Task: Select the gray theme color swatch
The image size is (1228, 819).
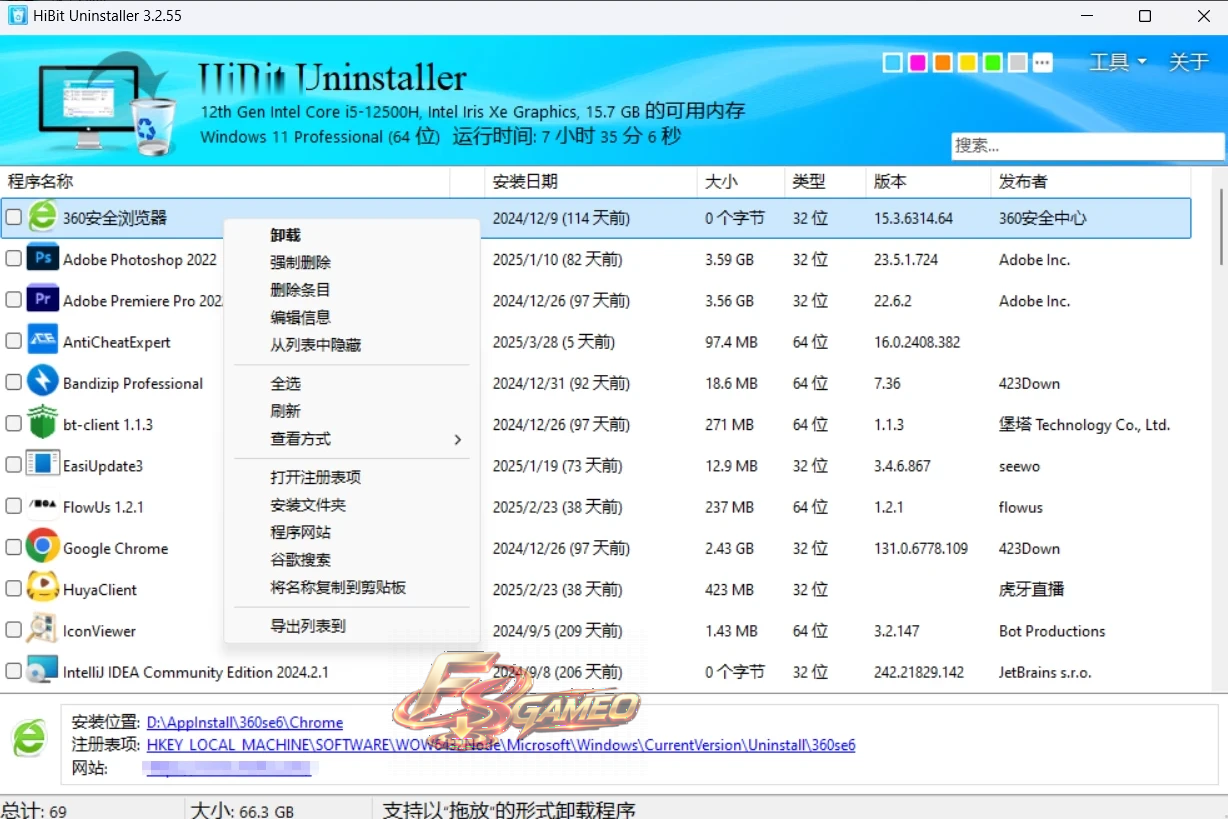Action: click(x=1017, y=63)
